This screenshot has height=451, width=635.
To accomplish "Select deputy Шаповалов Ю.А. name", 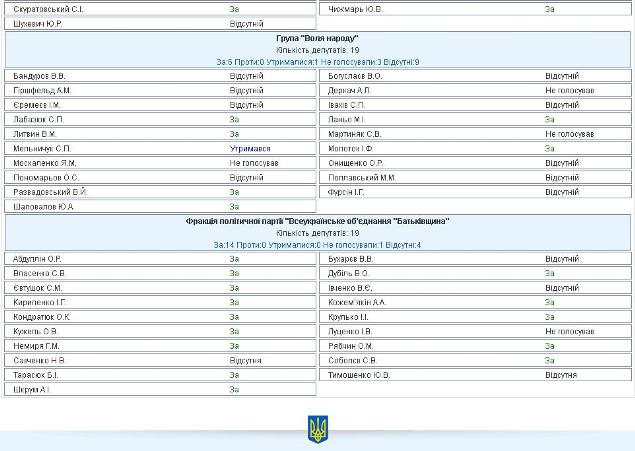I will pos(44,207).
